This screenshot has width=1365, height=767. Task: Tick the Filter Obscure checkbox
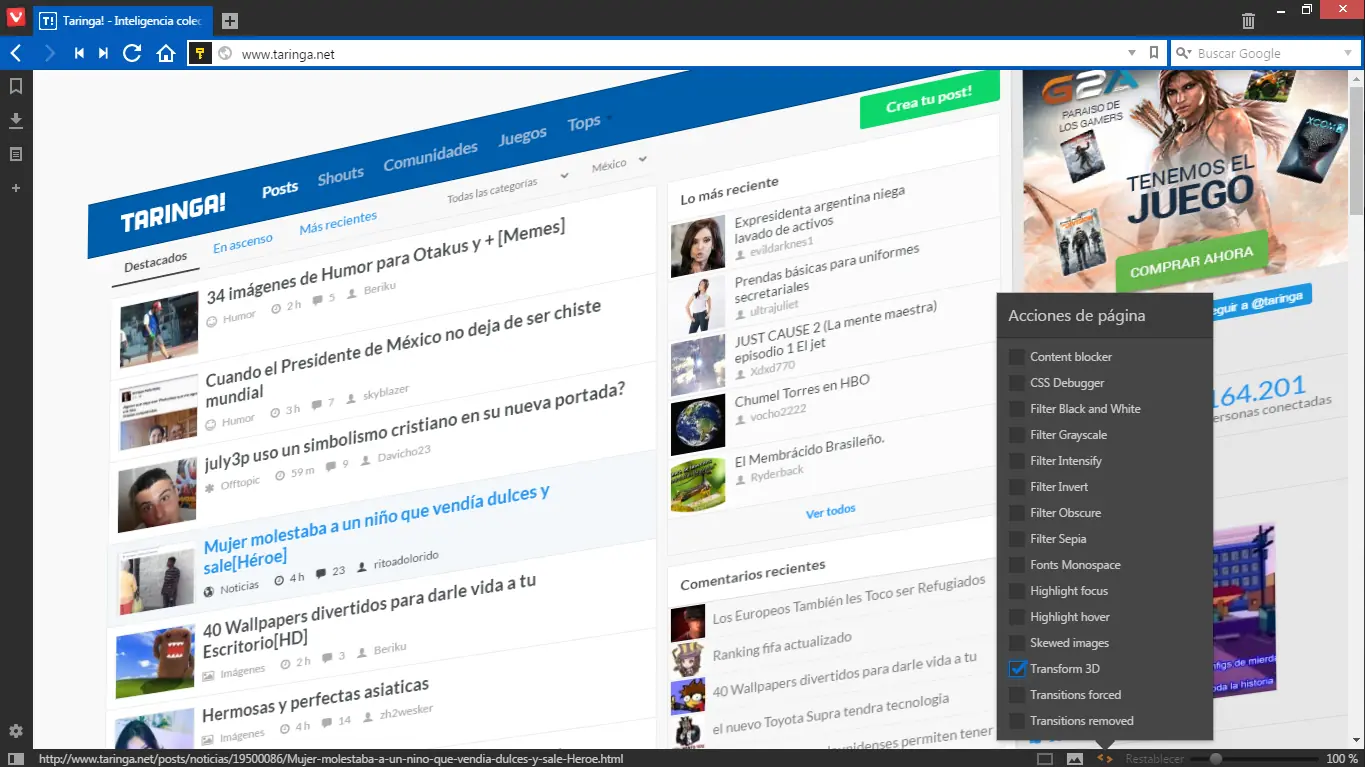tap(1017, 513)
